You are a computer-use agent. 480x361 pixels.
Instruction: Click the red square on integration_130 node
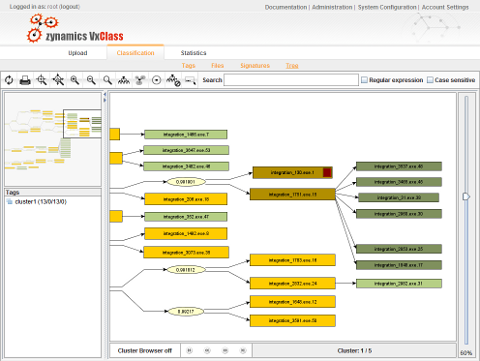click(327, 172)
